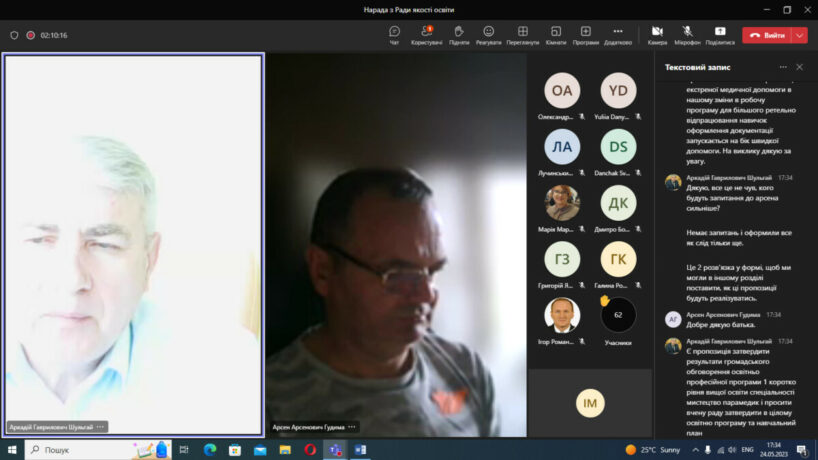Open the Додатково more actions menu

click(x=618, y=34)
